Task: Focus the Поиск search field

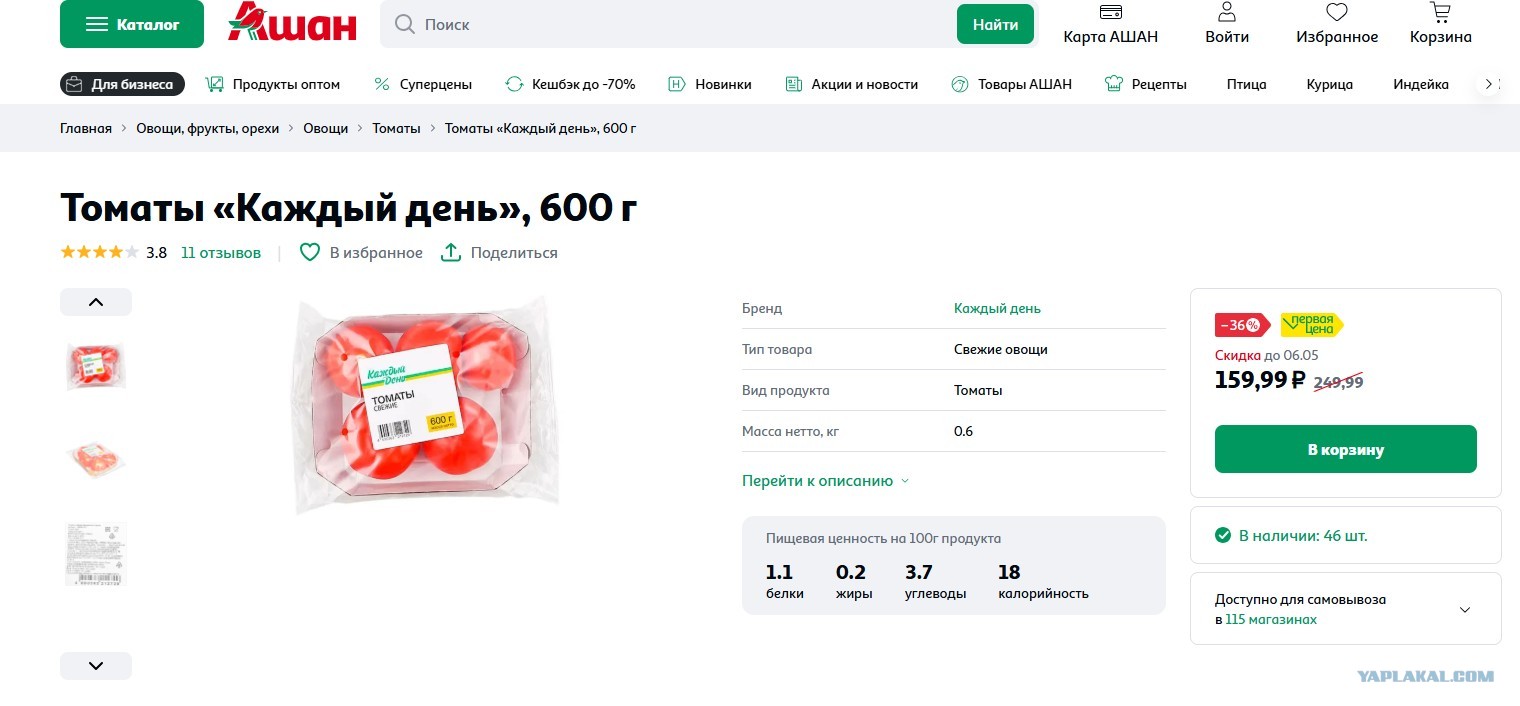Action: [x=670, y=24]
